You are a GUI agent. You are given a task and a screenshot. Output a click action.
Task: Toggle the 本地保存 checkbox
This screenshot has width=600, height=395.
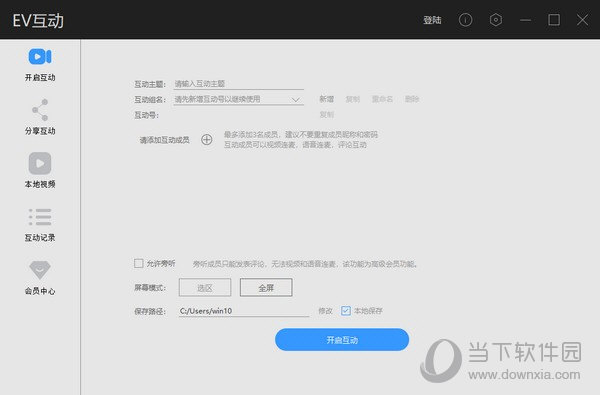coord(346,310)
